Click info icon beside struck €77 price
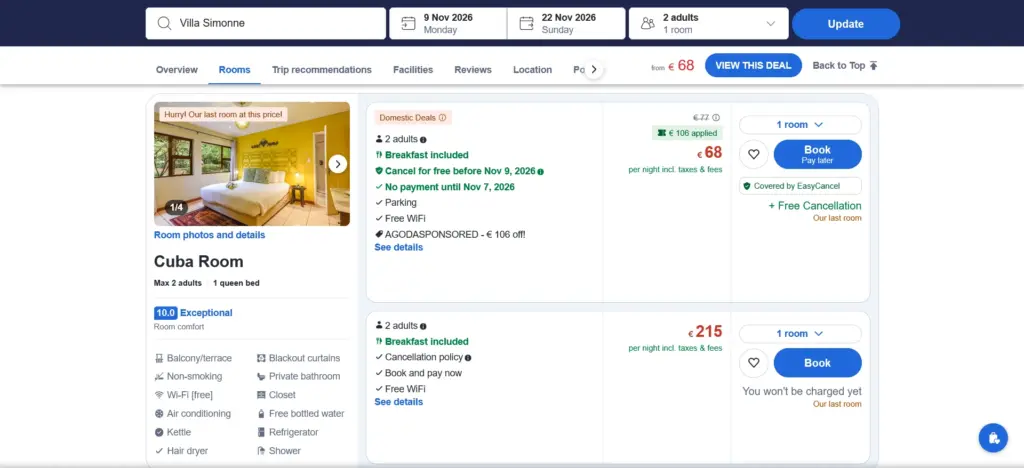The height and width of the screenshot is (468, 1024). [716, 117]
